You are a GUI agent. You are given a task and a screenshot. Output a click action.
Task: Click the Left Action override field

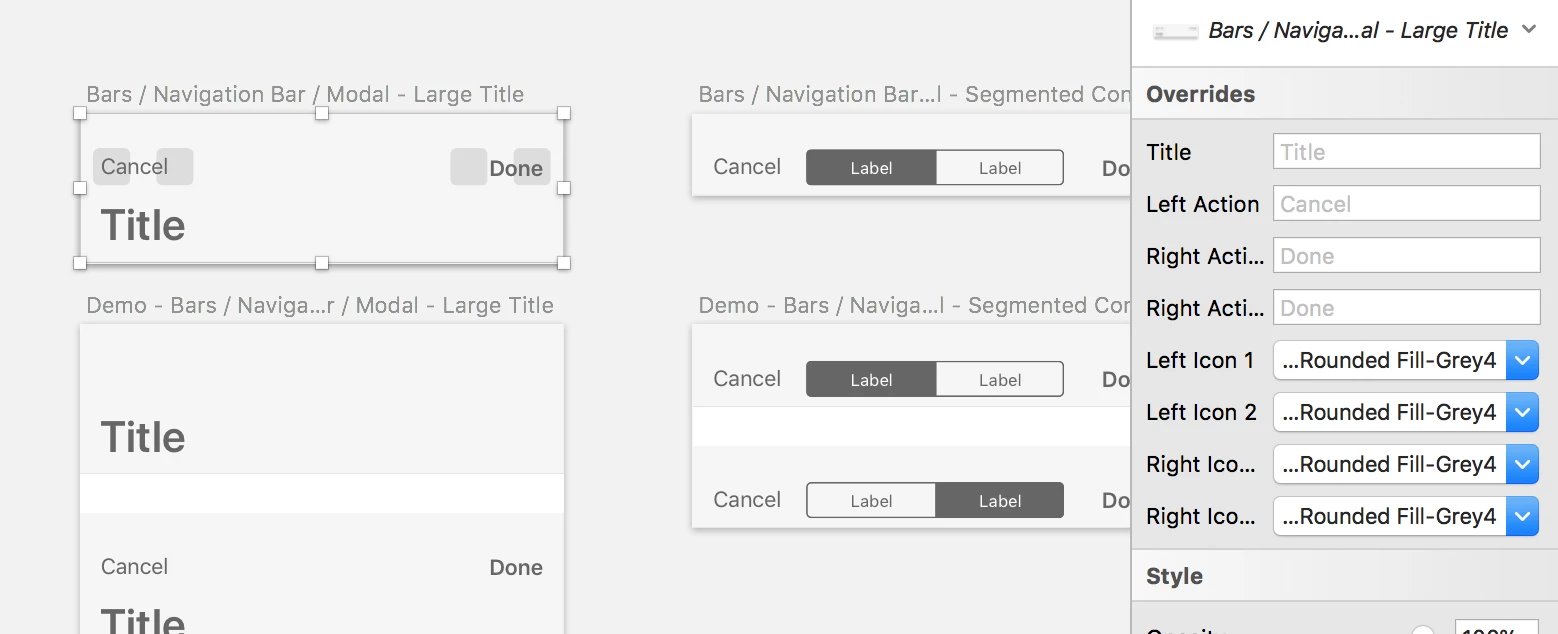pyautogui.click(x=1406, y=204)
